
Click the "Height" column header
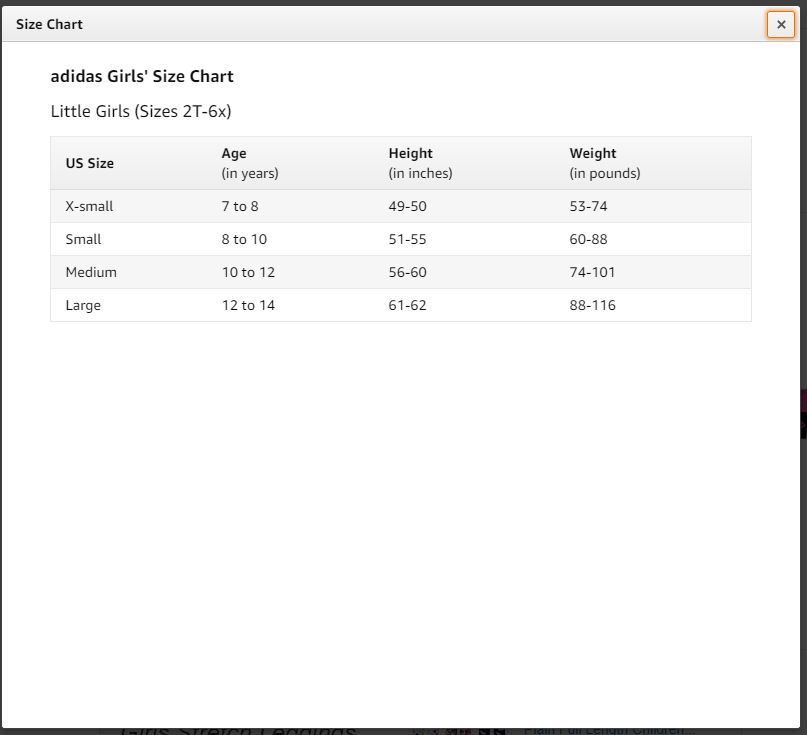click(x=410, y=153)
